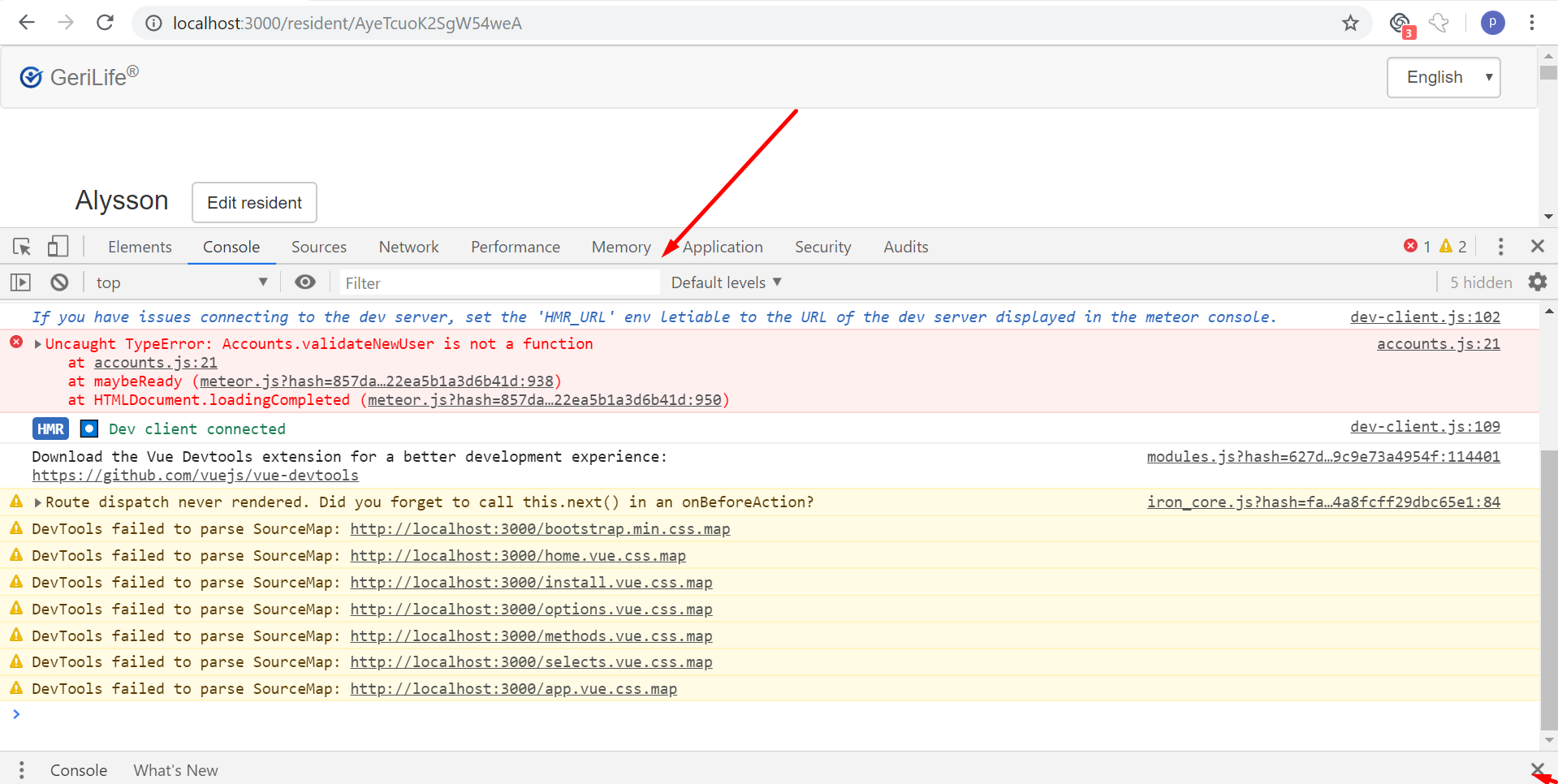Bookmark the page with the star
Screen dimensions: 1558x784
(x=1350, y=23)
